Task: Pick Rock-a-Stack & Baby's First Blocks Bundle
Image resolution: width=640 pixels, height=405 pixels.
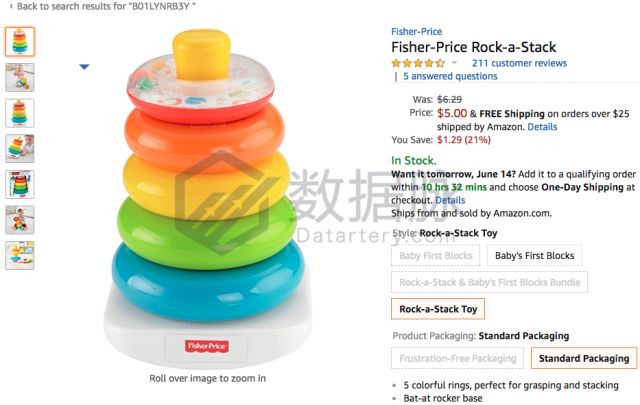Action: [489, 282]
